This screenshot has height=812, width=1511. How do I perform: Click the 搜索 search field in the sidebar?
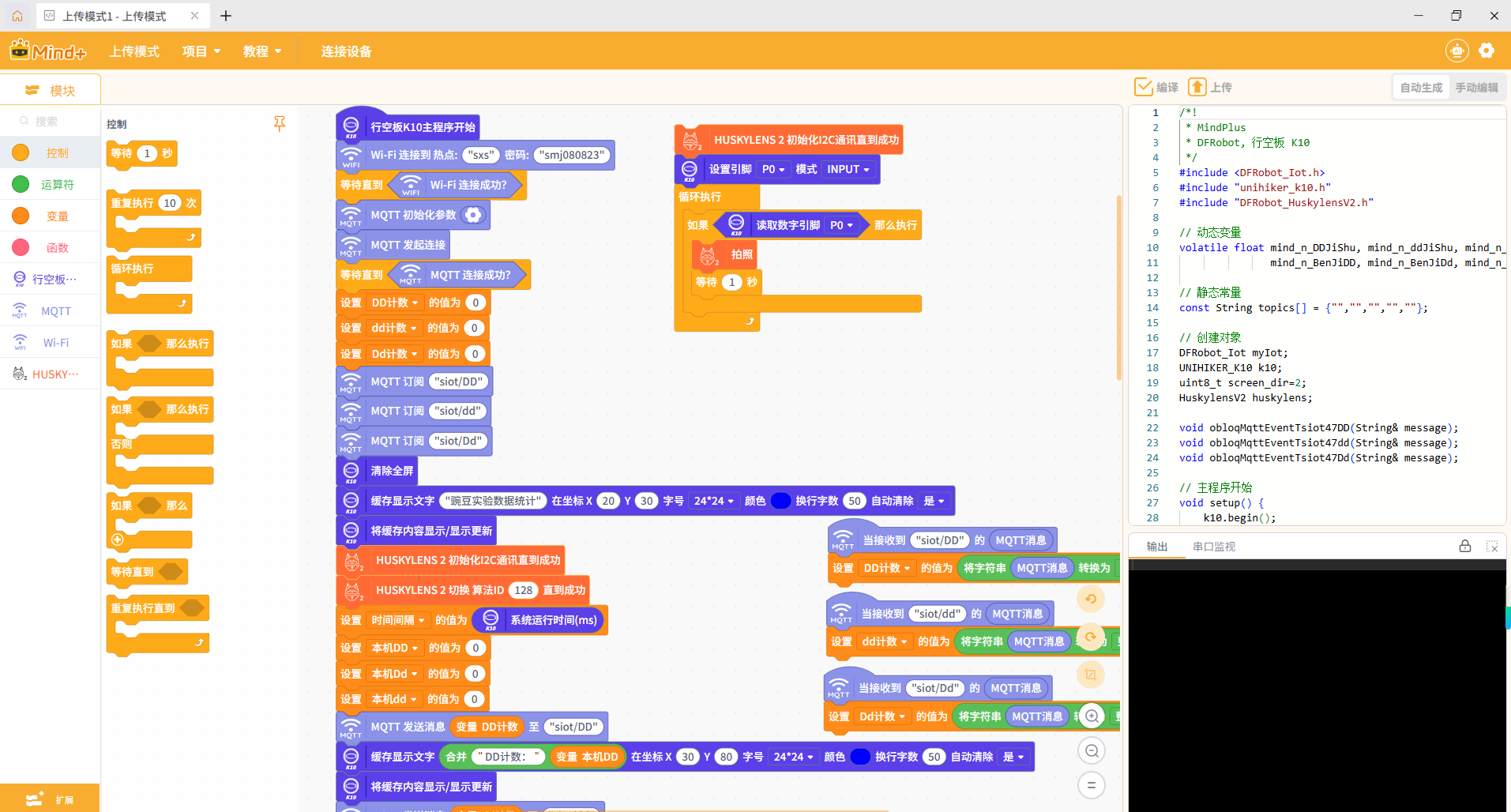click(x=55, y=121)
